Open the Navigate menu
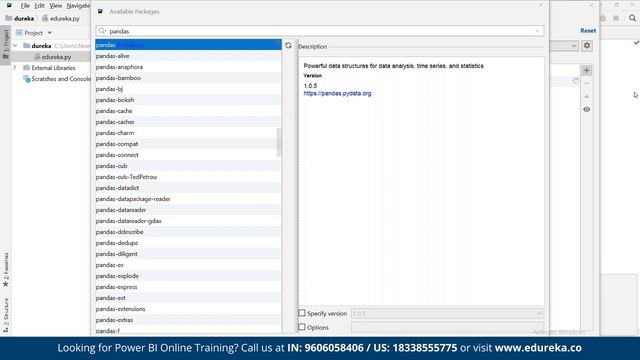Viewport: 640px width, 360px height. click(x=78, y=6)
